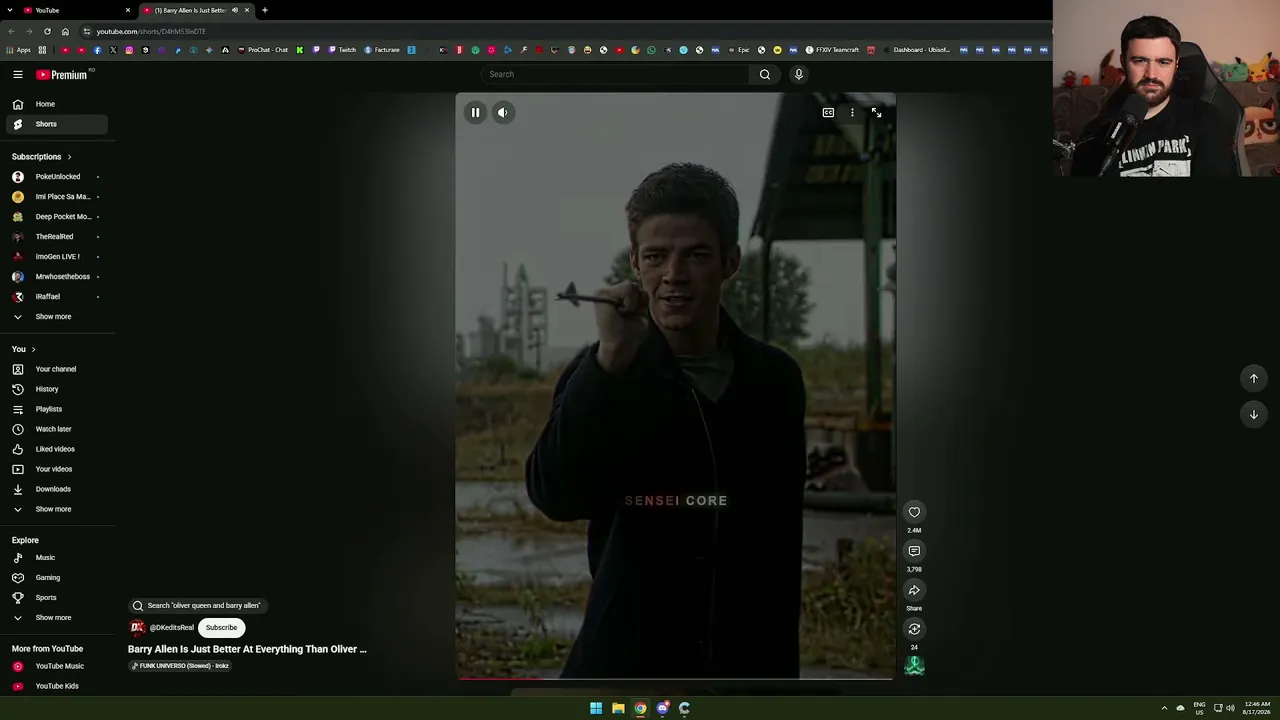1280x720 pixels.
Task: Go to the previous Short with up arrow
Action: click(1254, 378)
